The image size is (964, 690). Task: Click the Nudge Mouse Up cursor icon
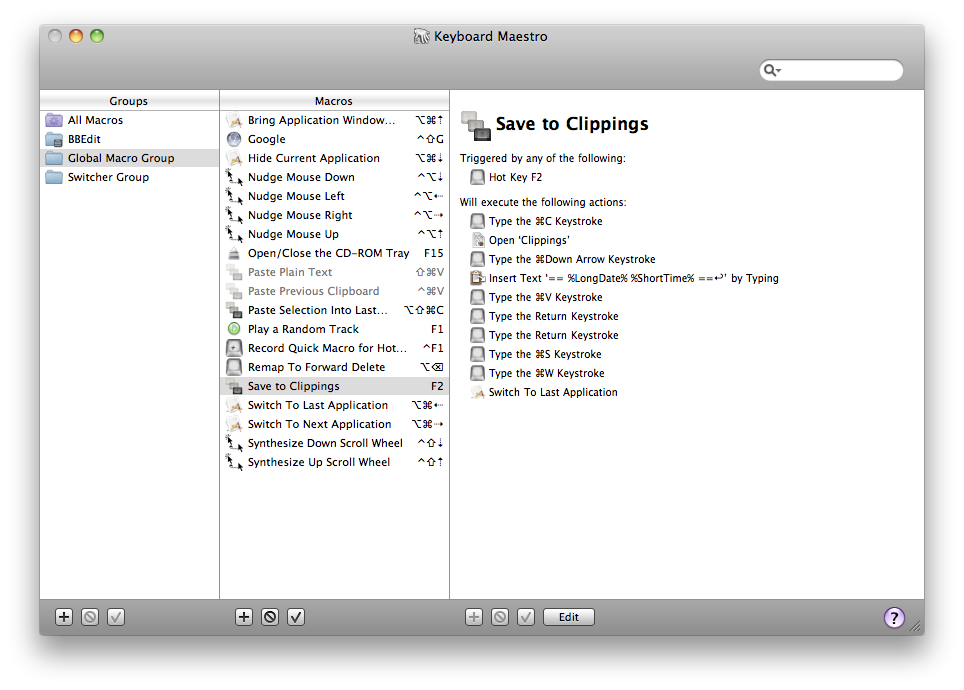click(x=234, y=234)
